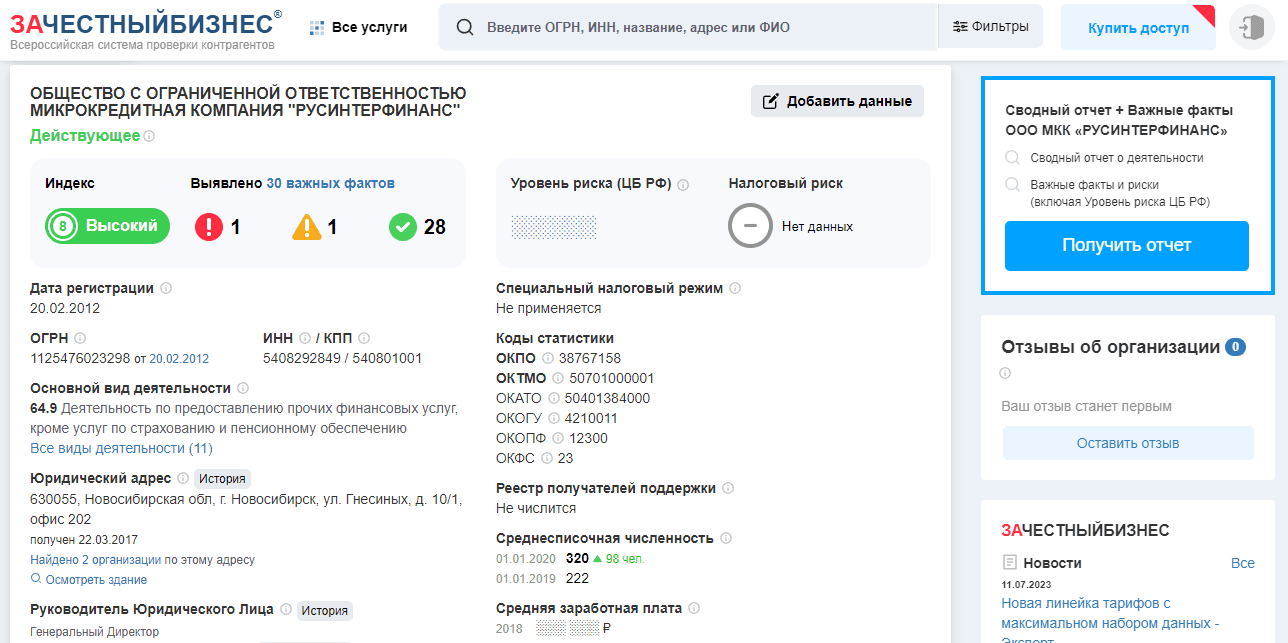Click the info icon near Уровень риска (ЦБ РФ)
The width and height of the screenshot is (1288, 643).
[x=685, y=184]
